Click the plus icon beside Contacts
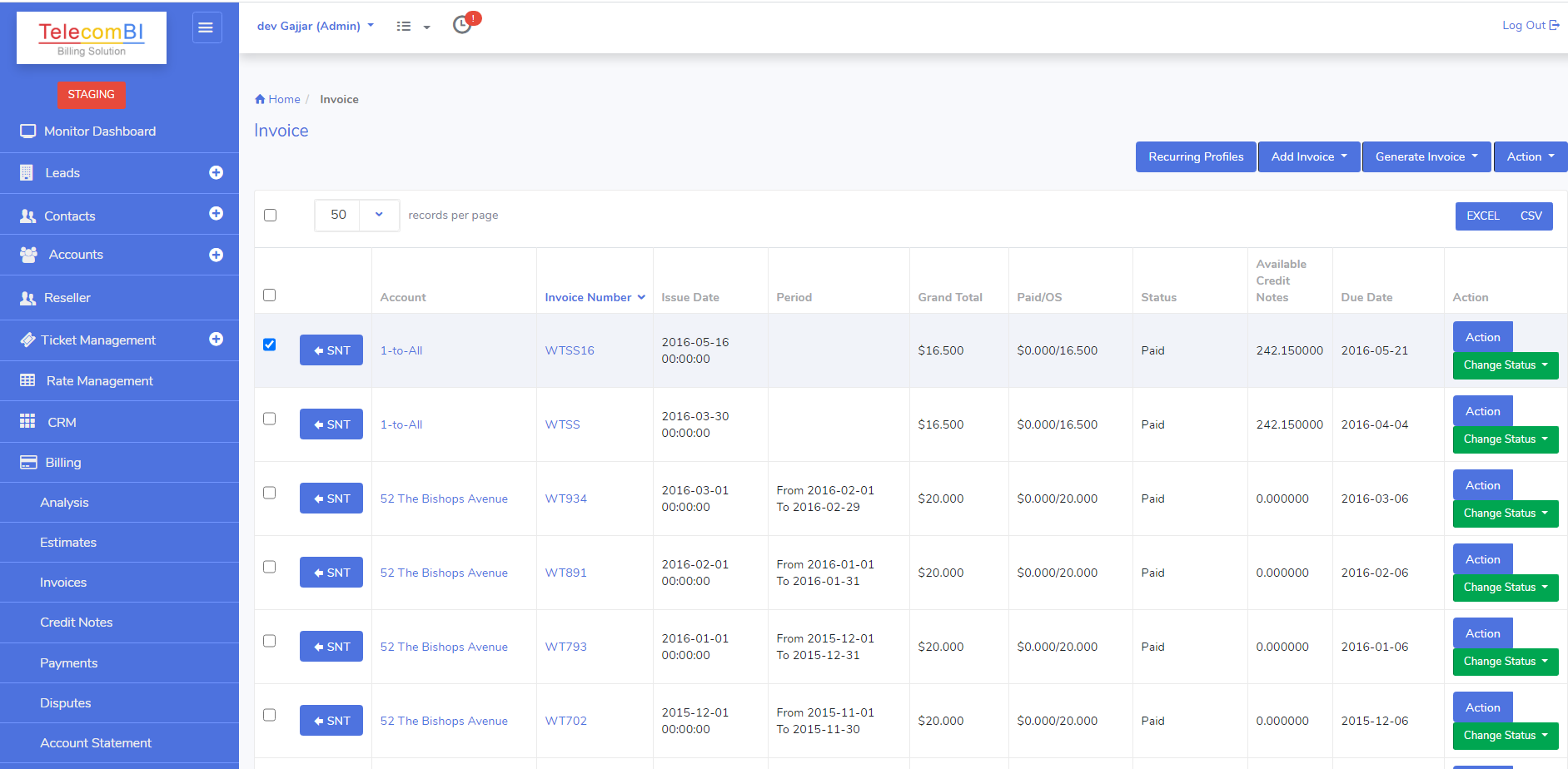Screen dimensions: 1568x769 [216, 214]
